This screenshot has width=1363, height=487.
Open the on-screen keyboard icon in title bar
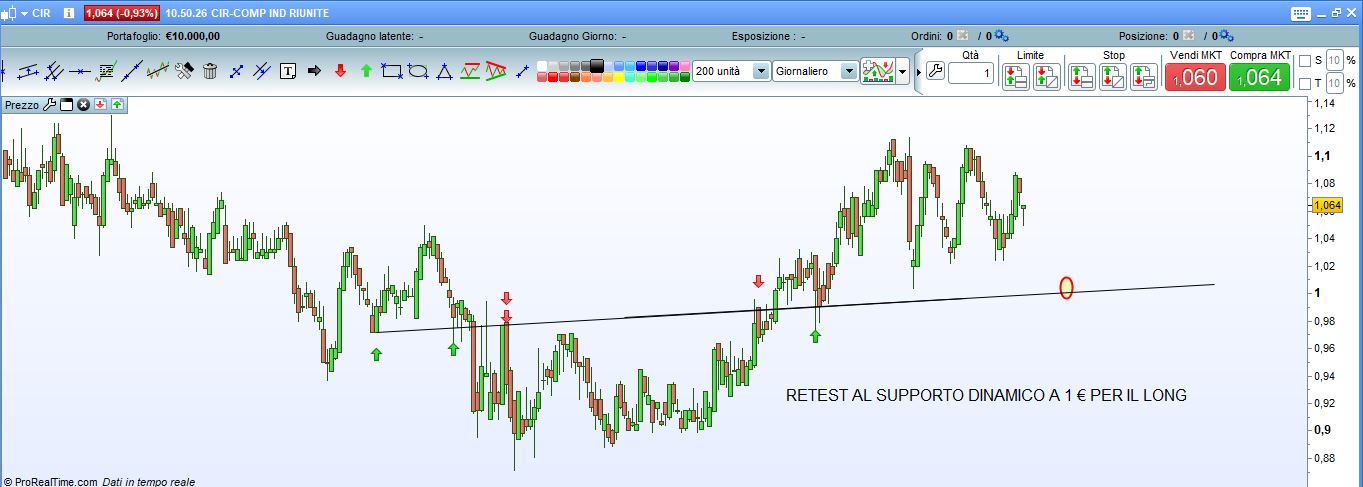pyautogui.click(x=1301, y=14)
